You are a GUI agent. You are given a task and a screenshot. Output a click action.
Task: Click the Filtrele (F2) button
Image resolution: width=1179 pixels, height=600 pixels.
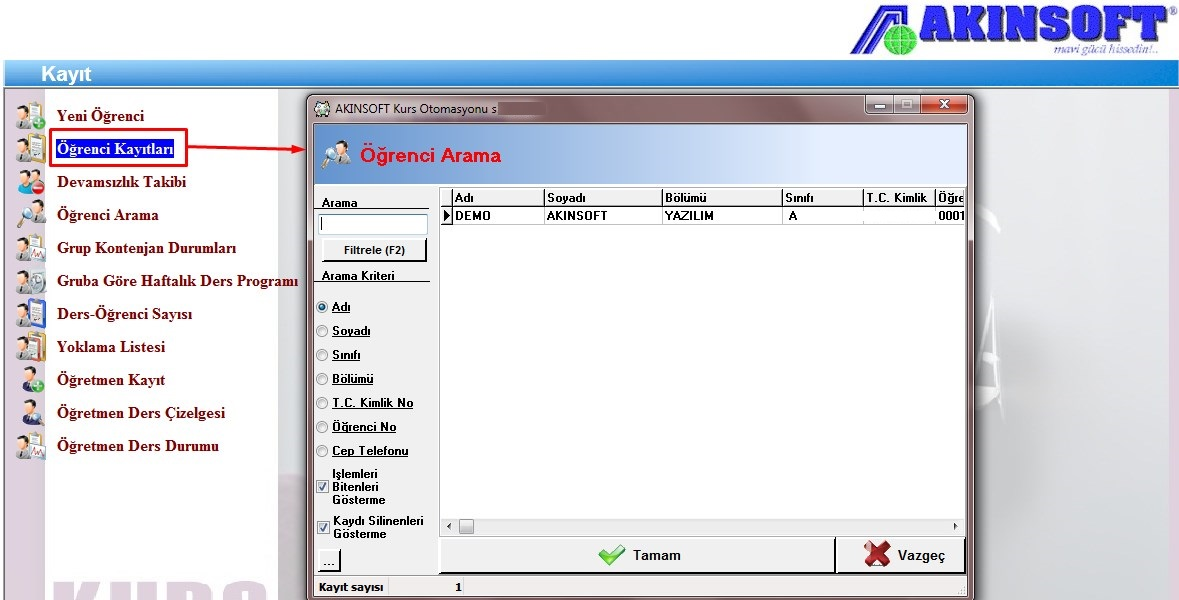coord(374,250)
